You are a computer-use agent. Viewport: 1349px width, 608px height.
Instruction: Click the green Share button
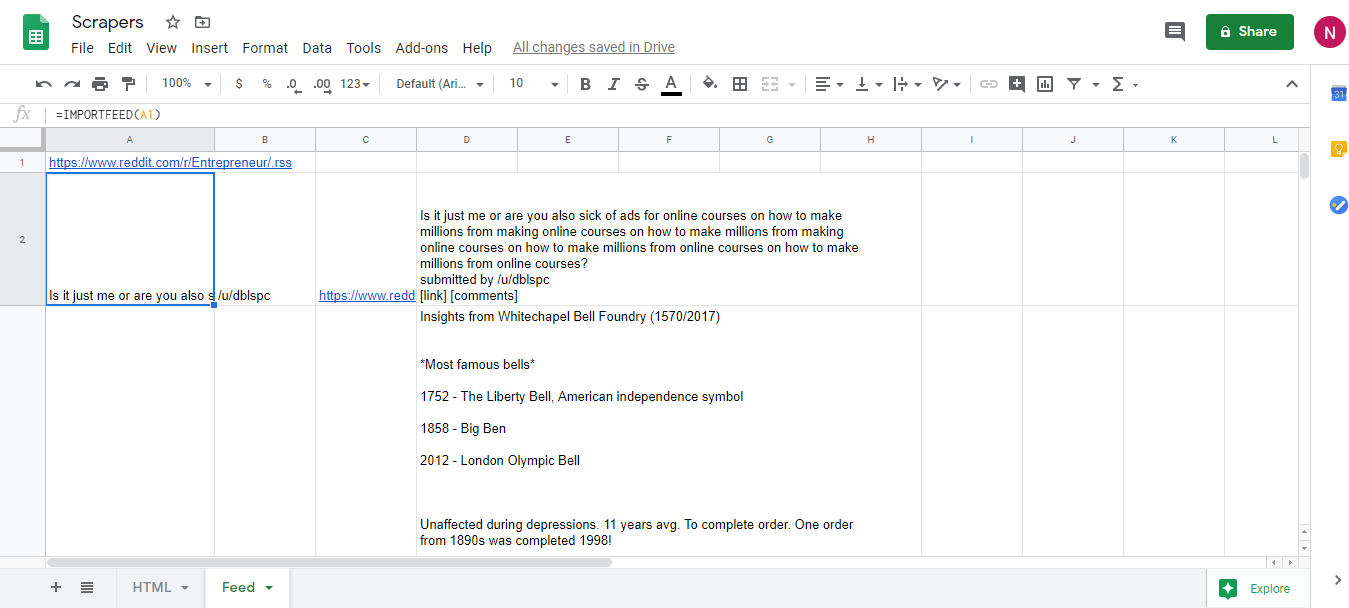1250,32
